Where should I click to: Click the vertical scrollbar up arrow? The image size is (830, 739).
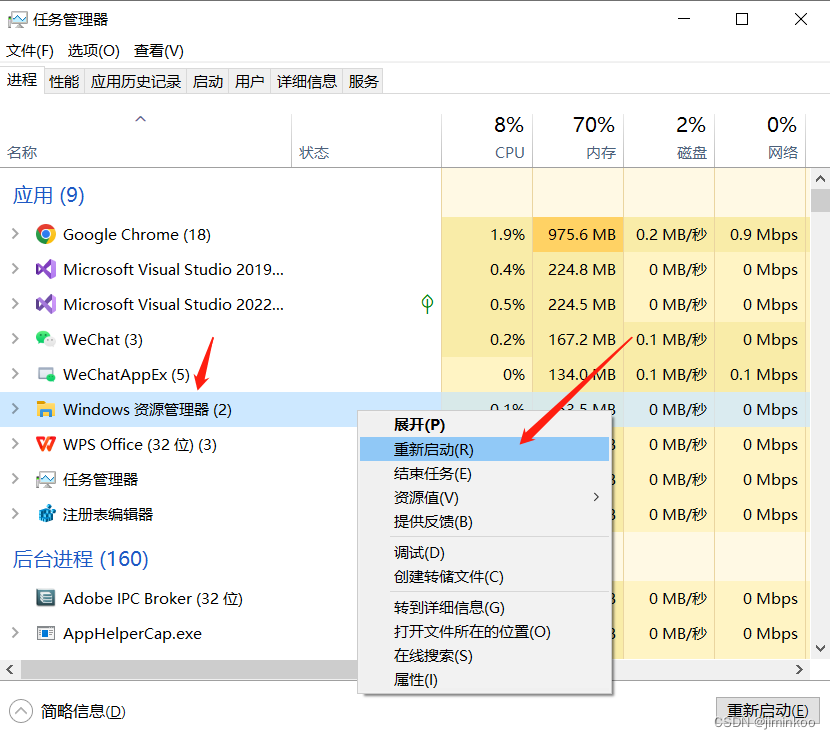(x=820, y=179)
